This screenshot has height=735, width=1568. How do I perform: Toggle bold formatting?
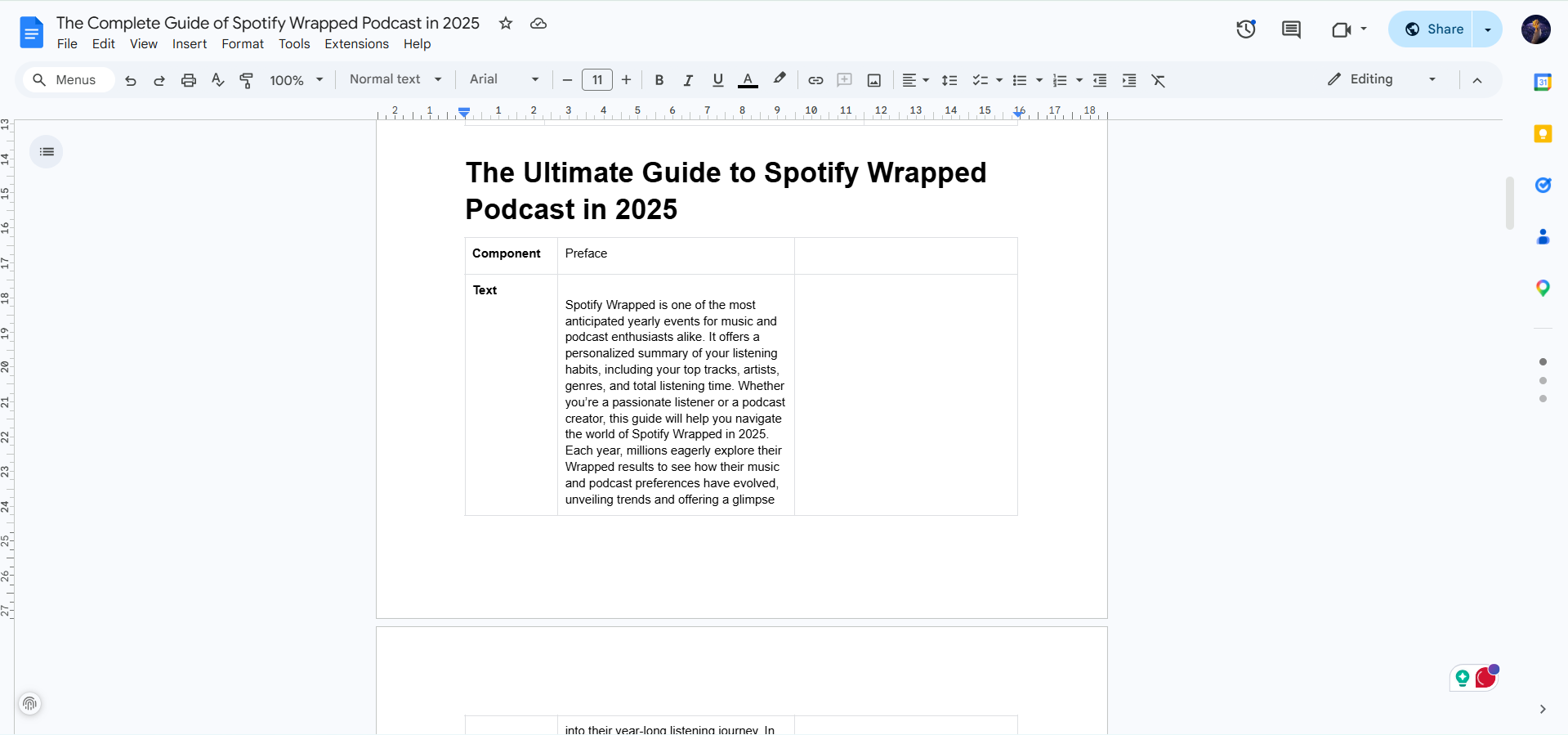click(659, 80)
